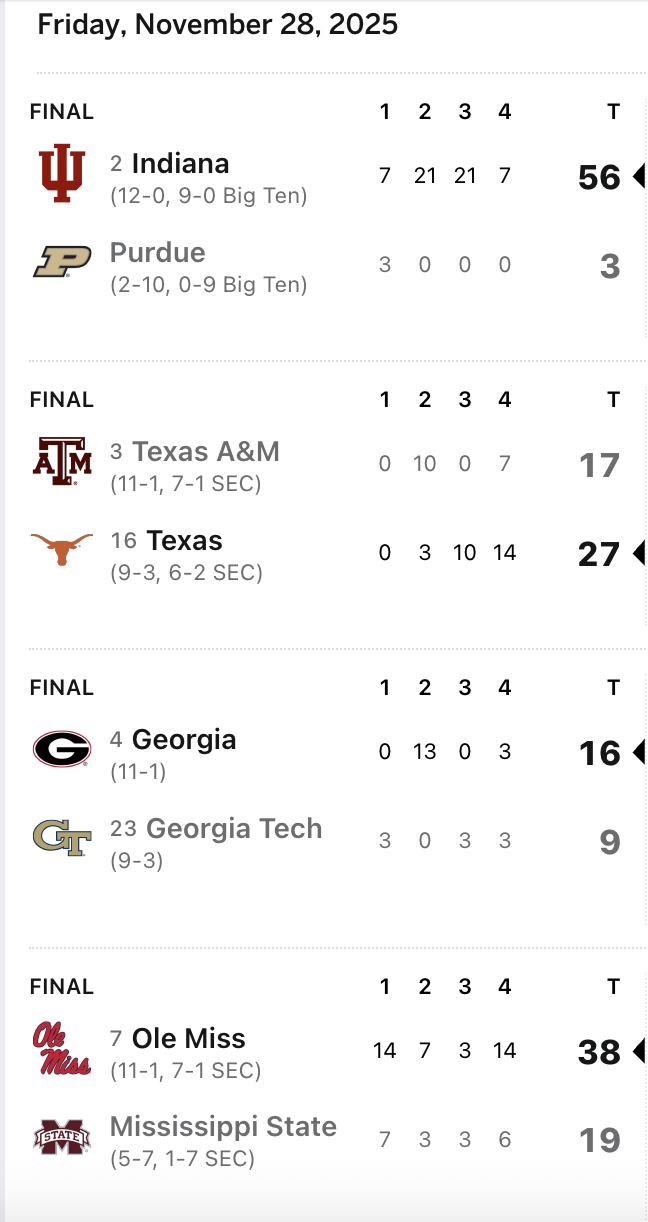Click Indiana's final score of 56

tap(599, 177)
